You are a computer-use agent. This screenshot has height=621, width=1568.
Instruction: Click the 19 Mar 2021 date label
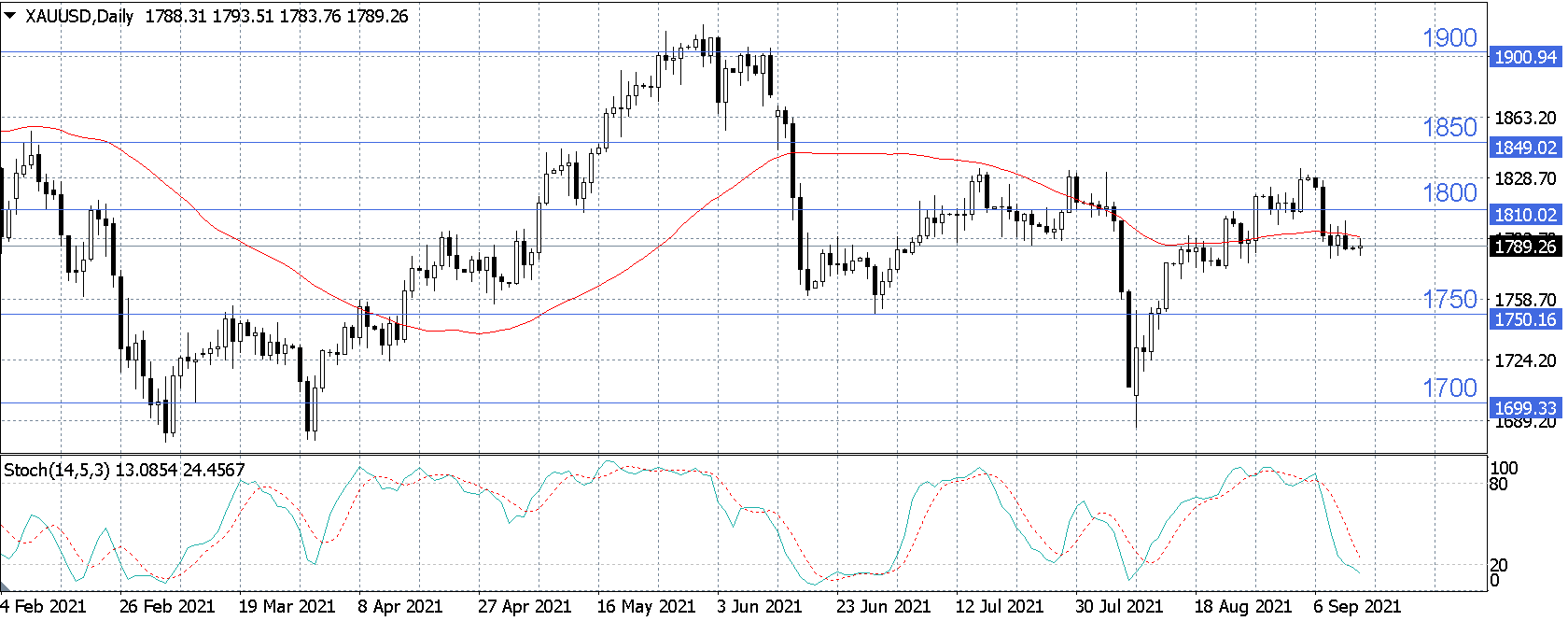click(287, 606)
